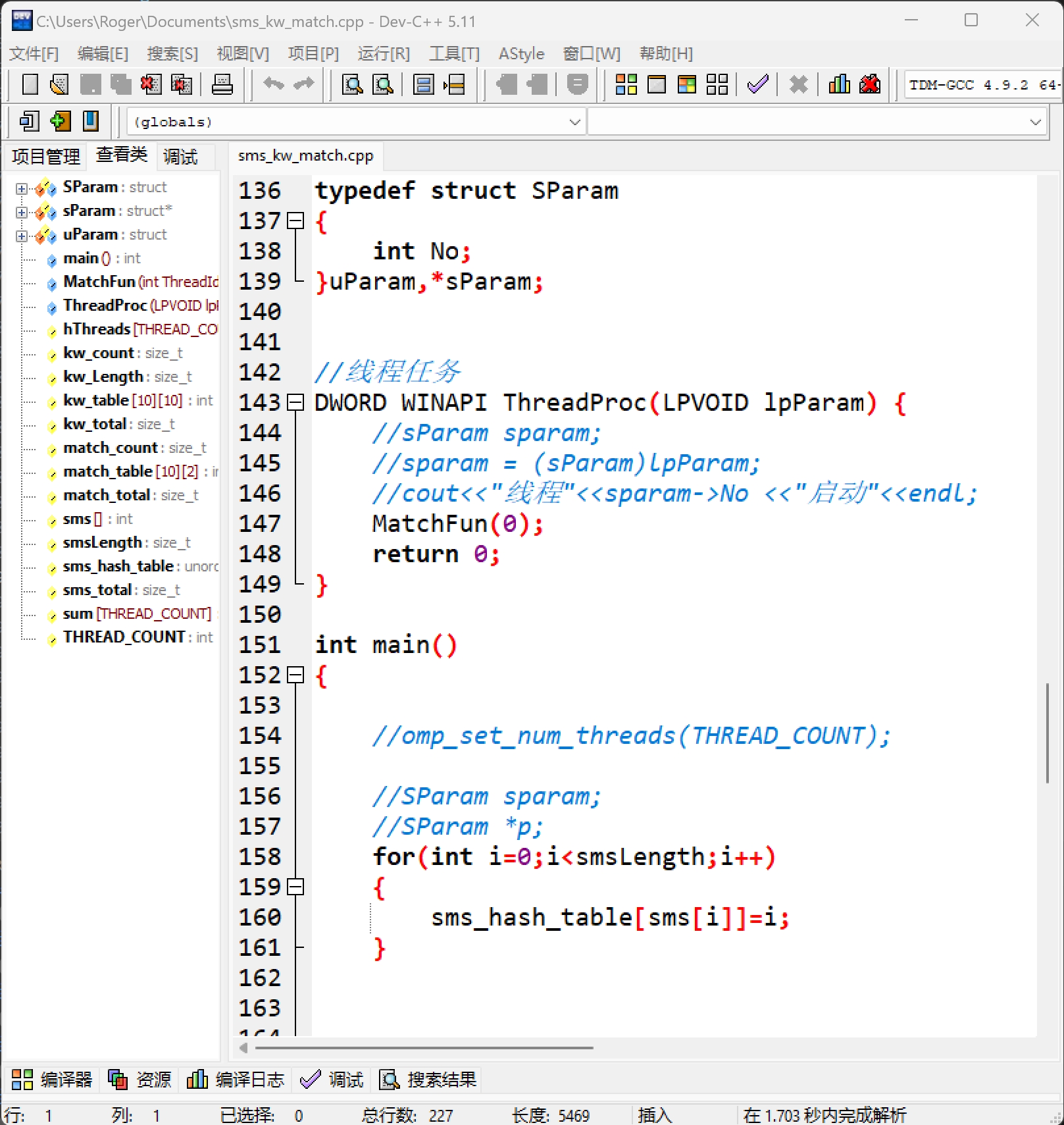Click the Debug checkmark icon
The height and width of the screenshot is (1125, 1064).
758,84
